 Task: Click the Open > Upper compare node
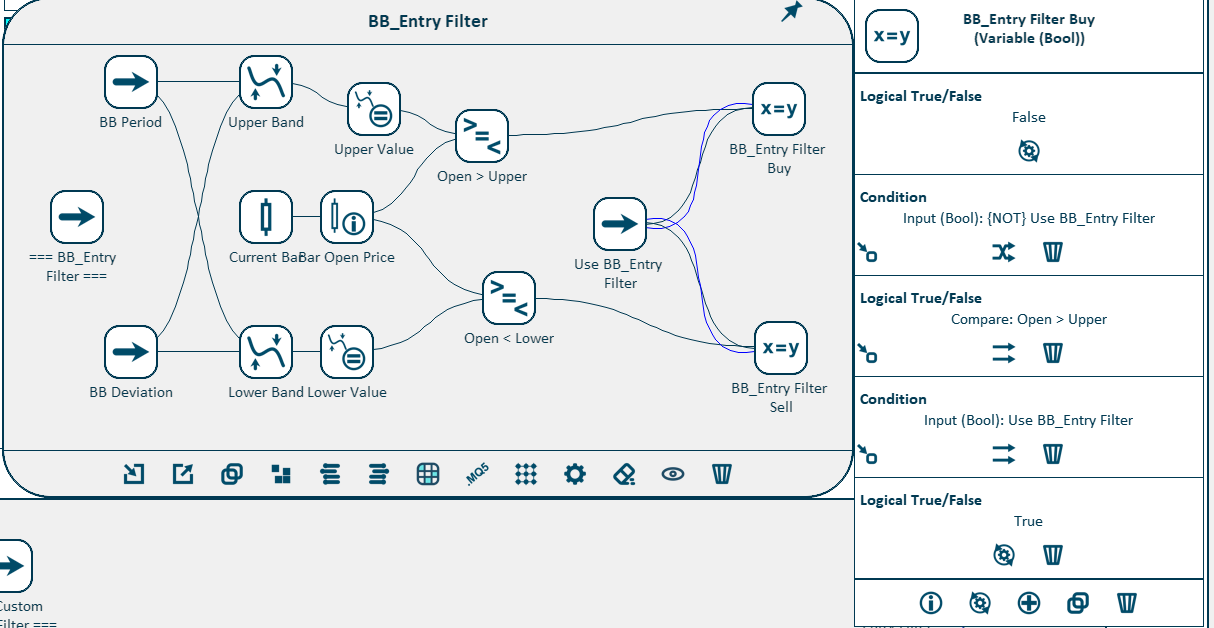point(482,135)
